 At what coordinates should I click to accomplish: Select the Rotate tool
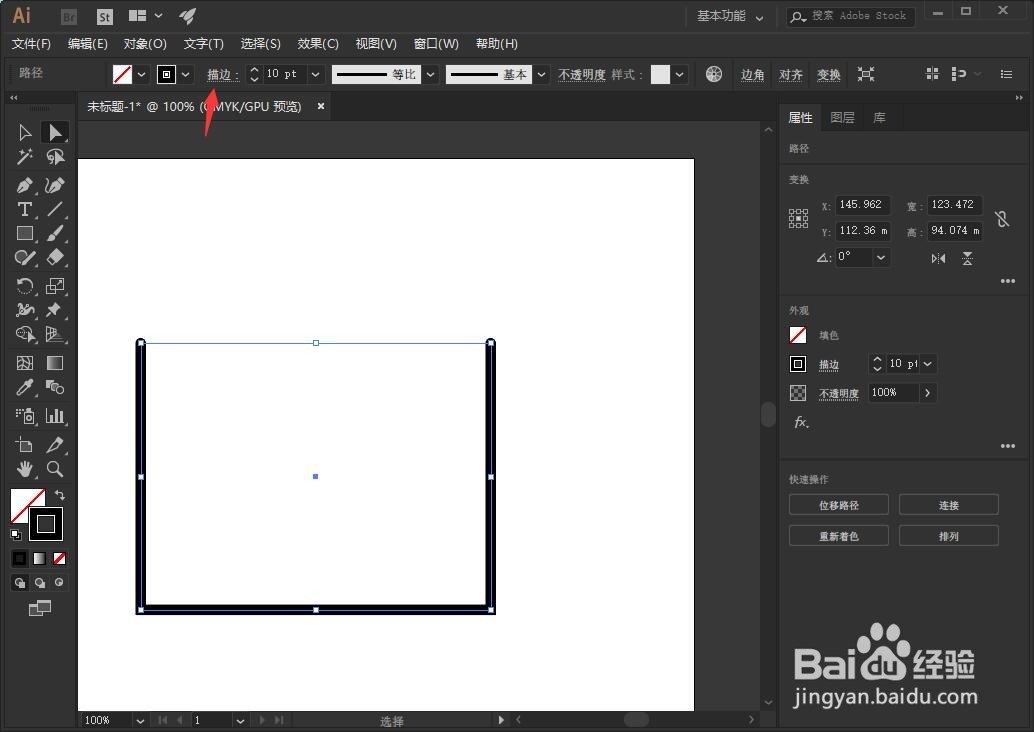click(x=24, y=286)
